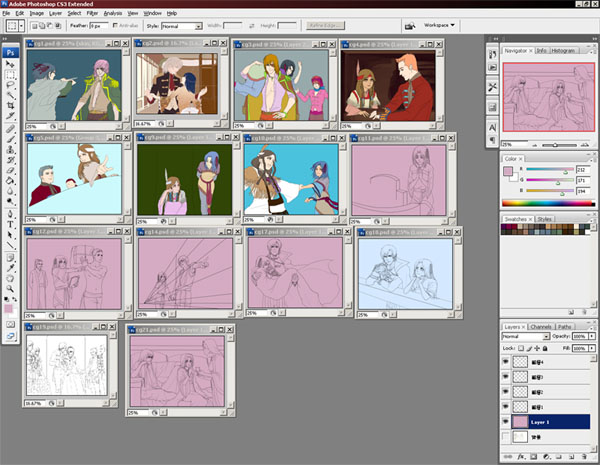Select the Notes tool
The height and width of the screenshot is (465, 600).
[x=10, y=258]
